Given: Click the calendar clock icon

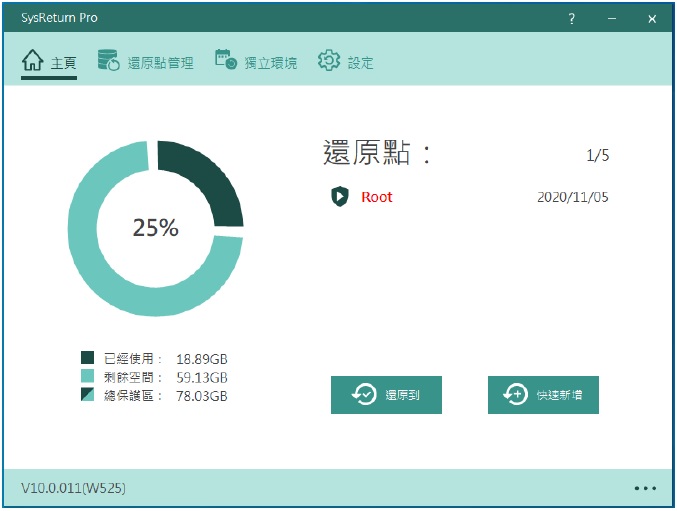Looking at the screenshot, I should coord(226,60).
